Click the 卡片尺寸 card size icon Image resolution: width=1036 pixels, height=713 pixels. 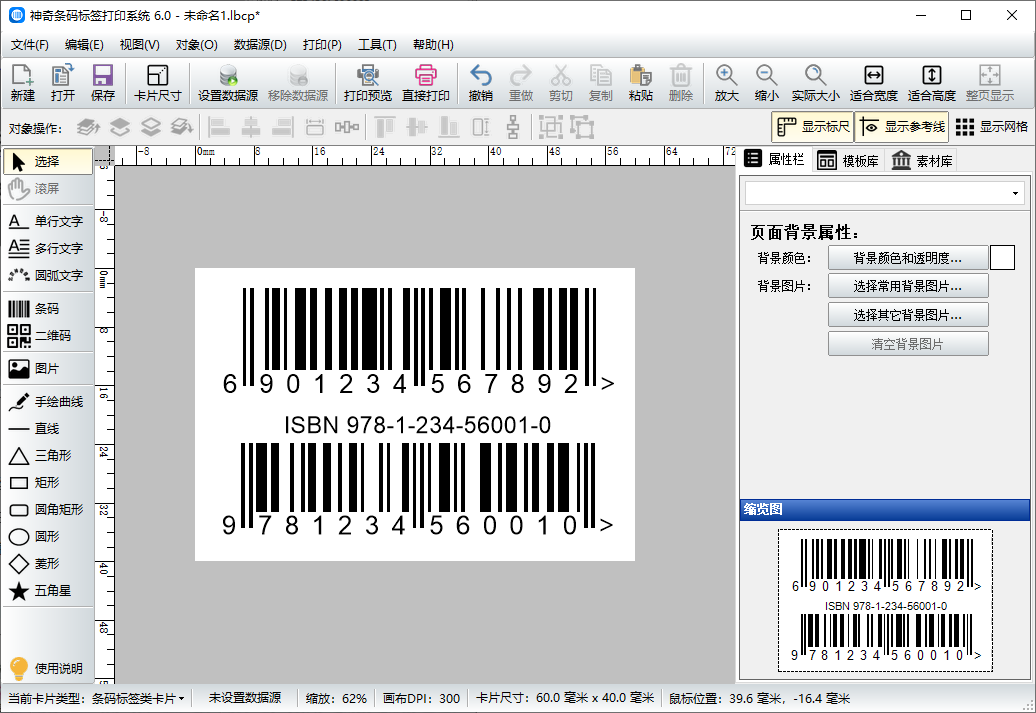[158, 83]
